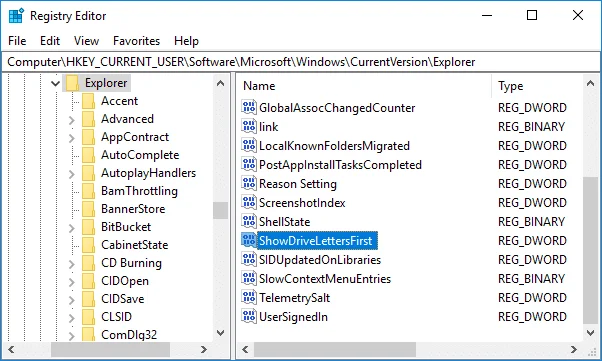Open the Help menu
The image size is (602, 361).
pos(186,41)
